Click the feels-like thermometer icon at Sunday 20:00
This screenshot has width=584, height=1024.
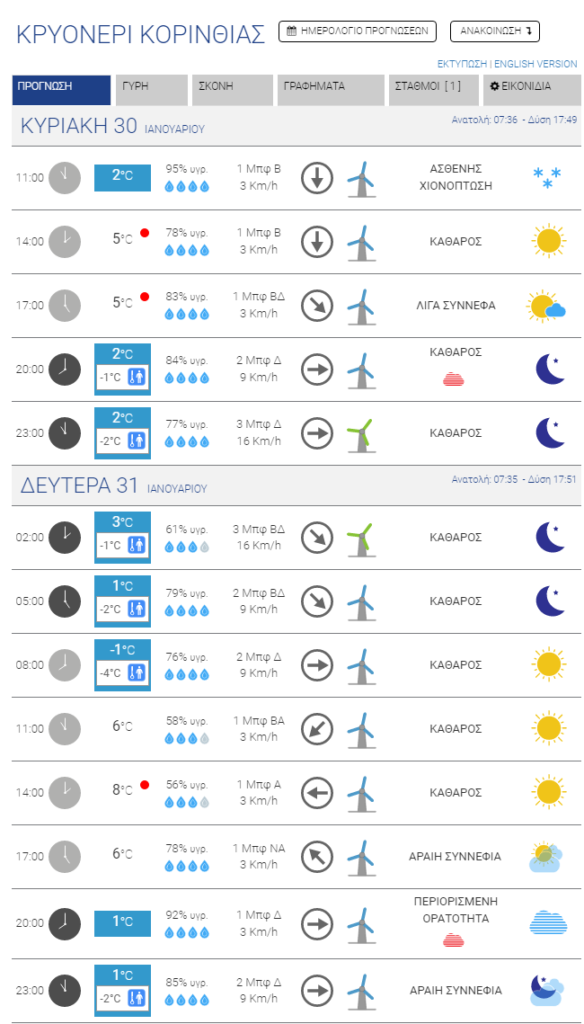click(137, 377)
